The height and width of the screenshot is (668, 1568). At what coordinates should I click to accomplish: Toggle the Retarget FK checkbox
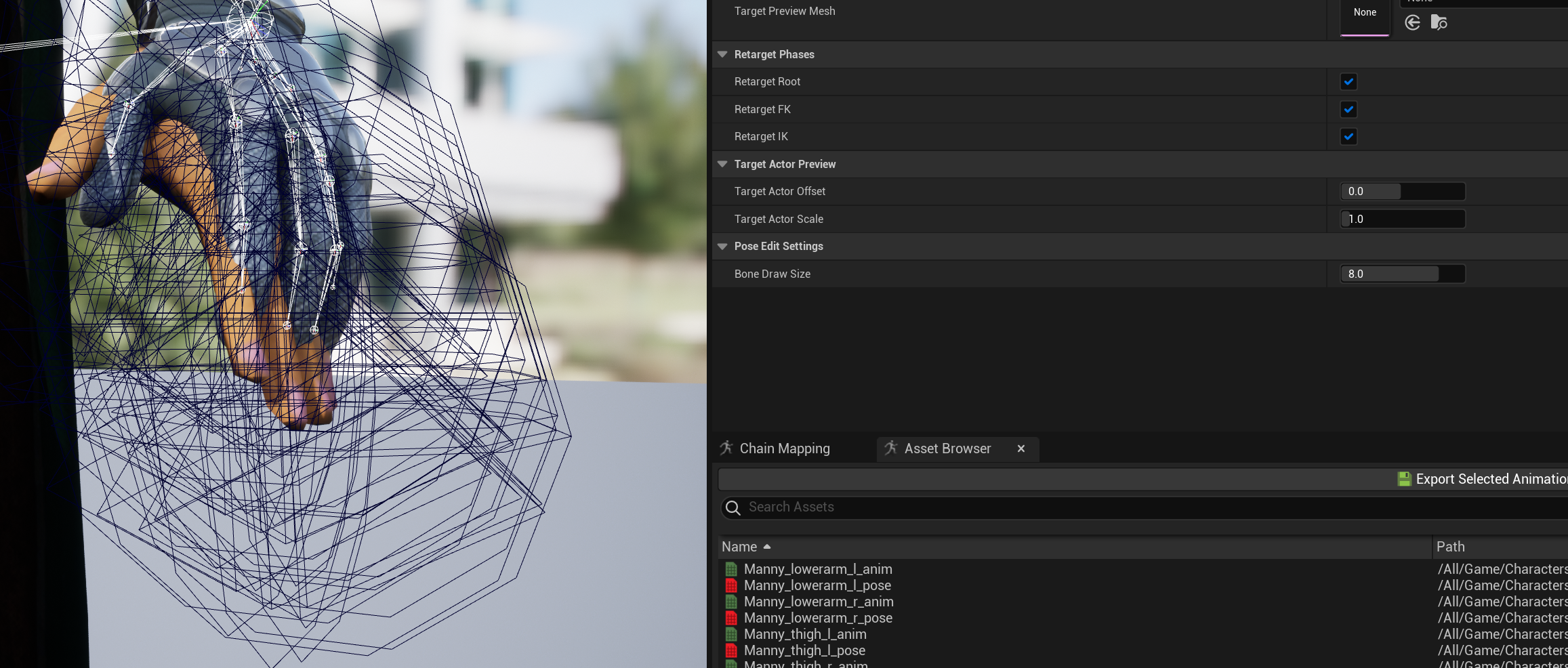(1348, 109)
